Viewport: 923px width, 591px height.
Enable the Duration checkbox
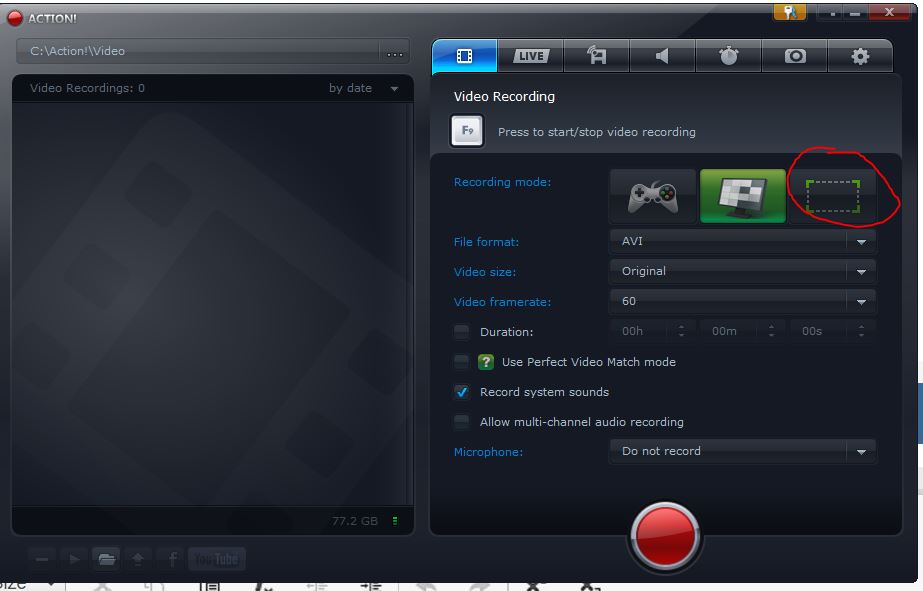[461, 332]
